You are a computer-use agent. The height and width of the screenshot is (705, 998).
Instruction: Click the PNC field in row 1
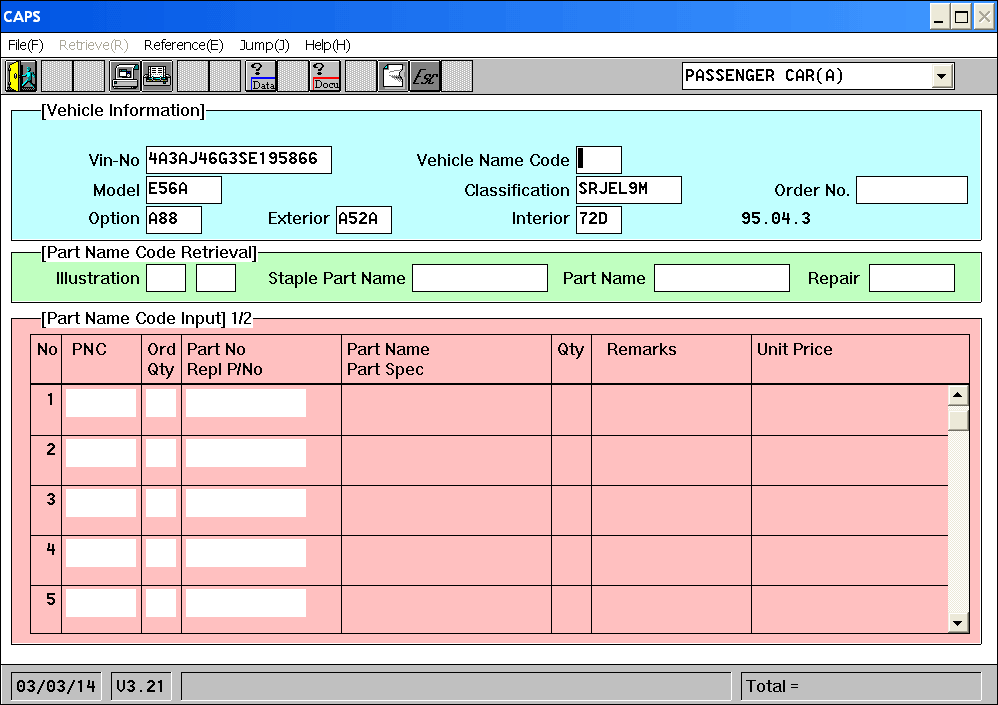pyautogui.click(x=101, y=403)
